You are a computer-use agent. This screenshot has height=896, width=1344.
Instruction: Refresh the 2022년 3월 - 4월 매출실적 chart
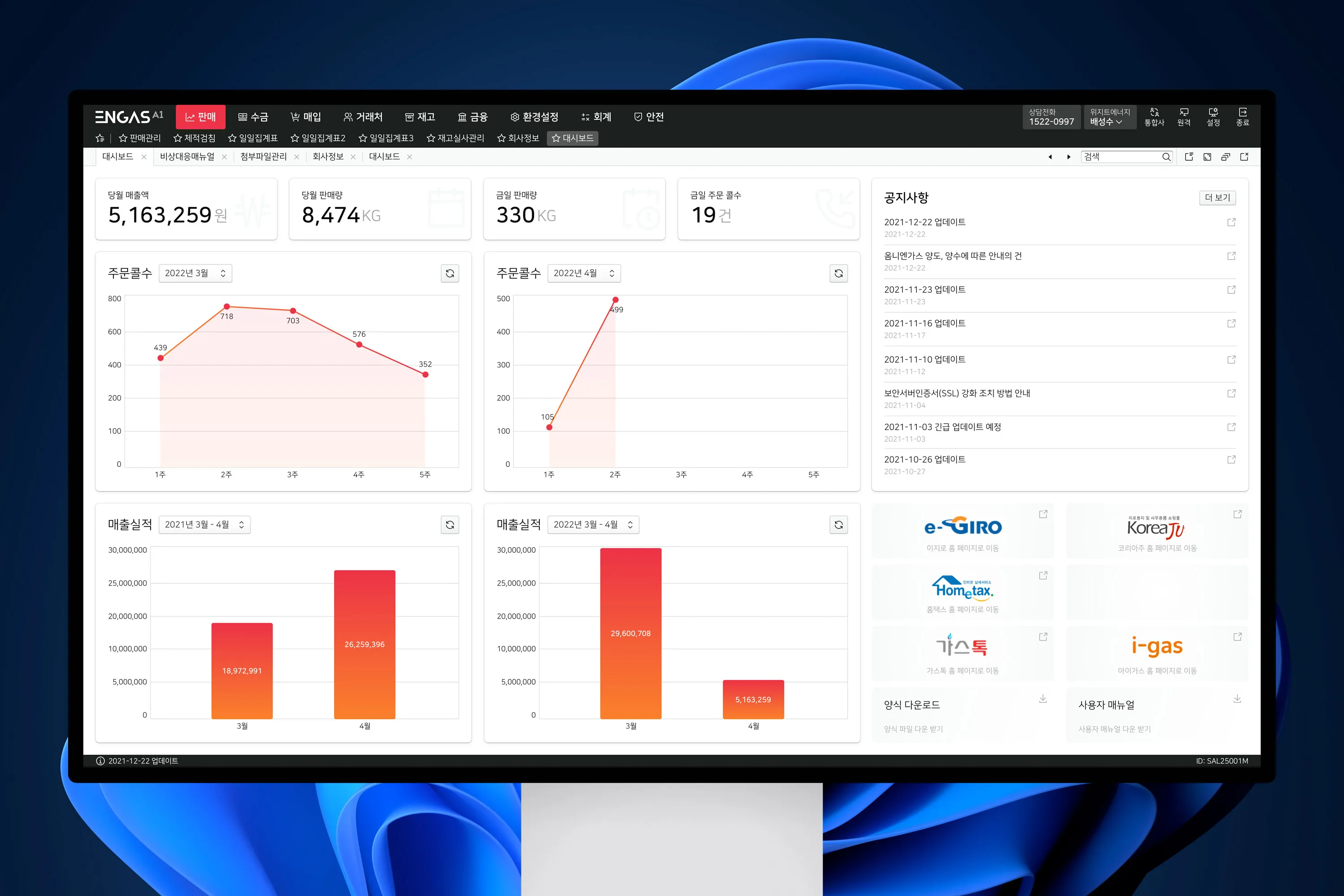click(838, 525)
